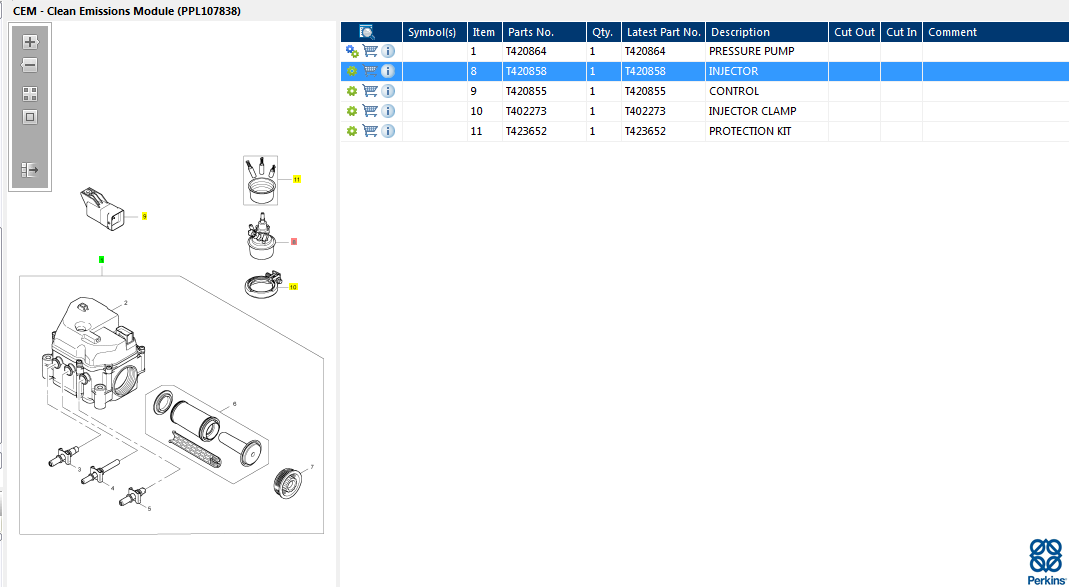This screenshot has width=1069, height=587.
Task: Click gear icon on CONTROL row
Action: point(352,91)
